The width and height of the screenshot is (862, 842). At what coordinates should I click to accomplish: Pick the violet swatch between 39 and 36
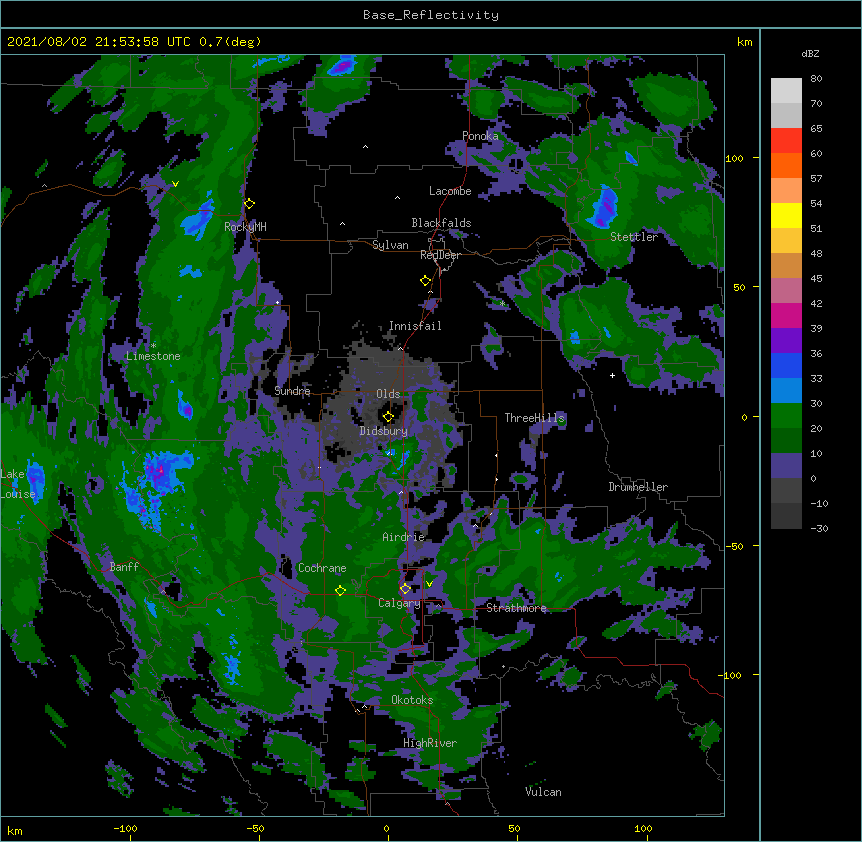point(786,341)
